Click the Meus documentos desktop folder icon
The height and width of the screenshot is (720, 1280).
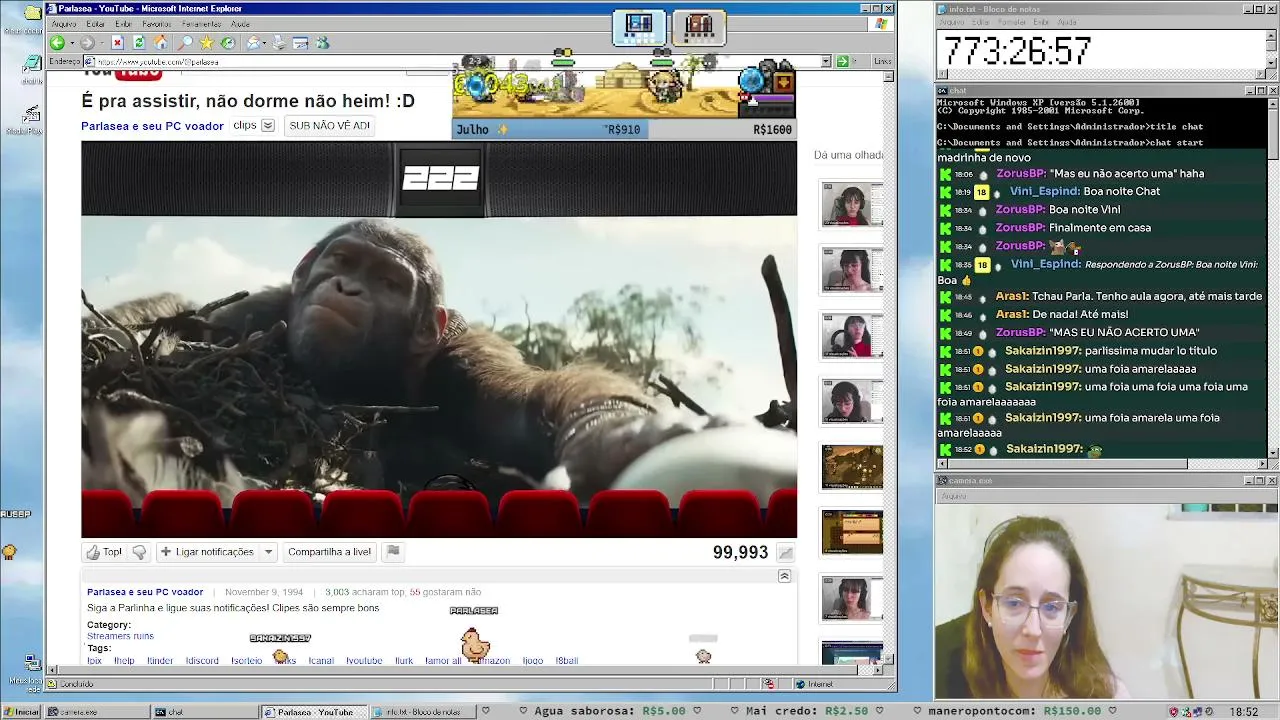click(31, 14)
